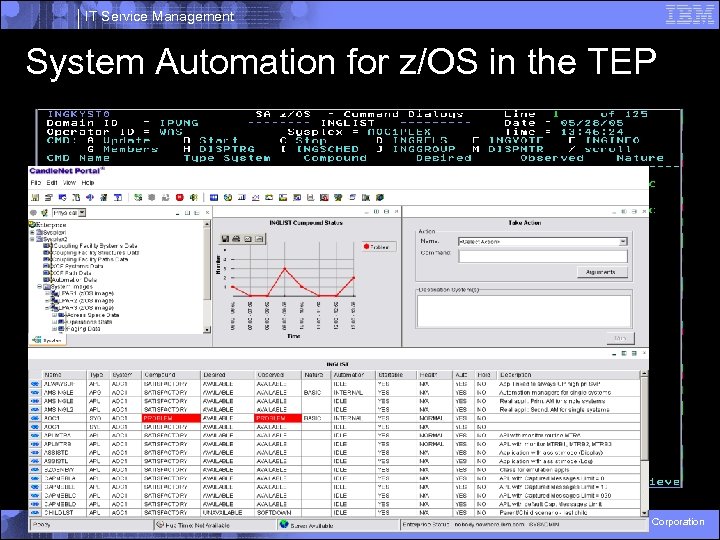Click the INGLIST table scroll down arrow
Image resolution: width=720 pixels, height=540 pixels.
coord(644,513)
